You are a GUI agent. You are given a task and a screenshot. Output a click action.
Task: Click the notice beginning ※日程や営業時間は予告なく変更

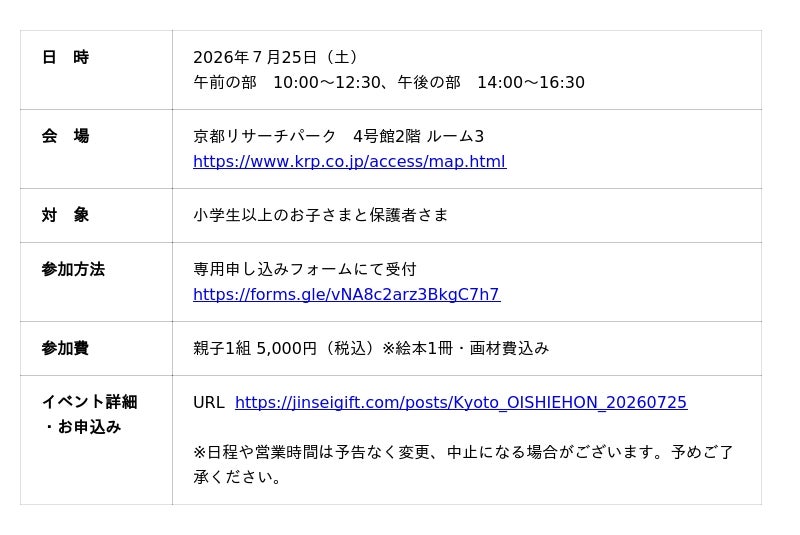click(x=463, y=465)
